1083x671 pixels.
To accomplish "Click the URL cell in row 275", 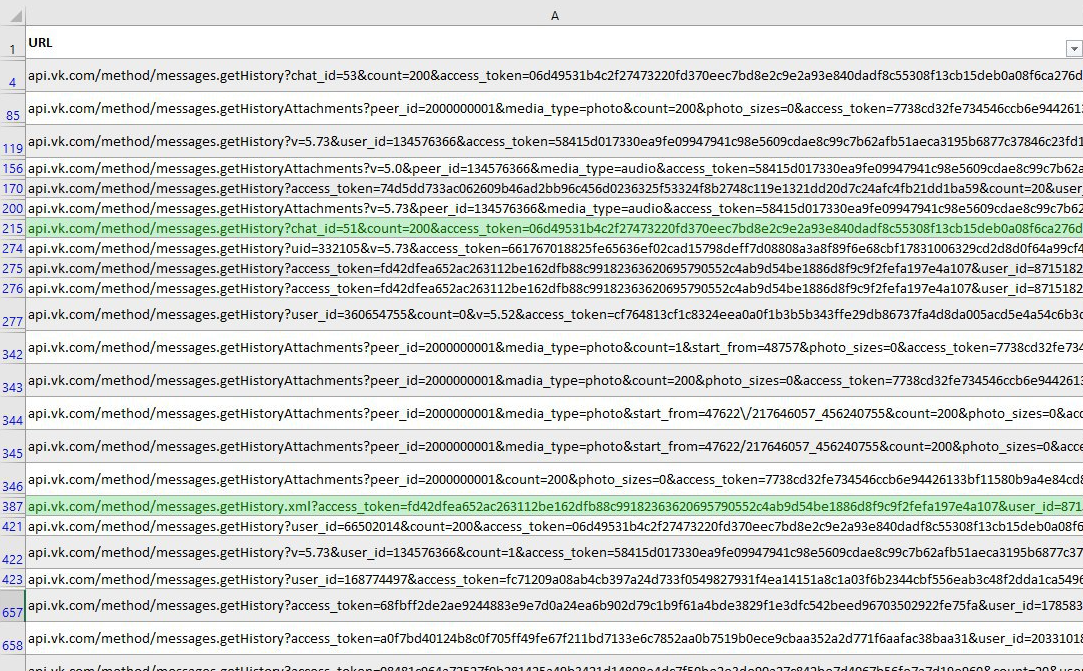I will 555,268.
